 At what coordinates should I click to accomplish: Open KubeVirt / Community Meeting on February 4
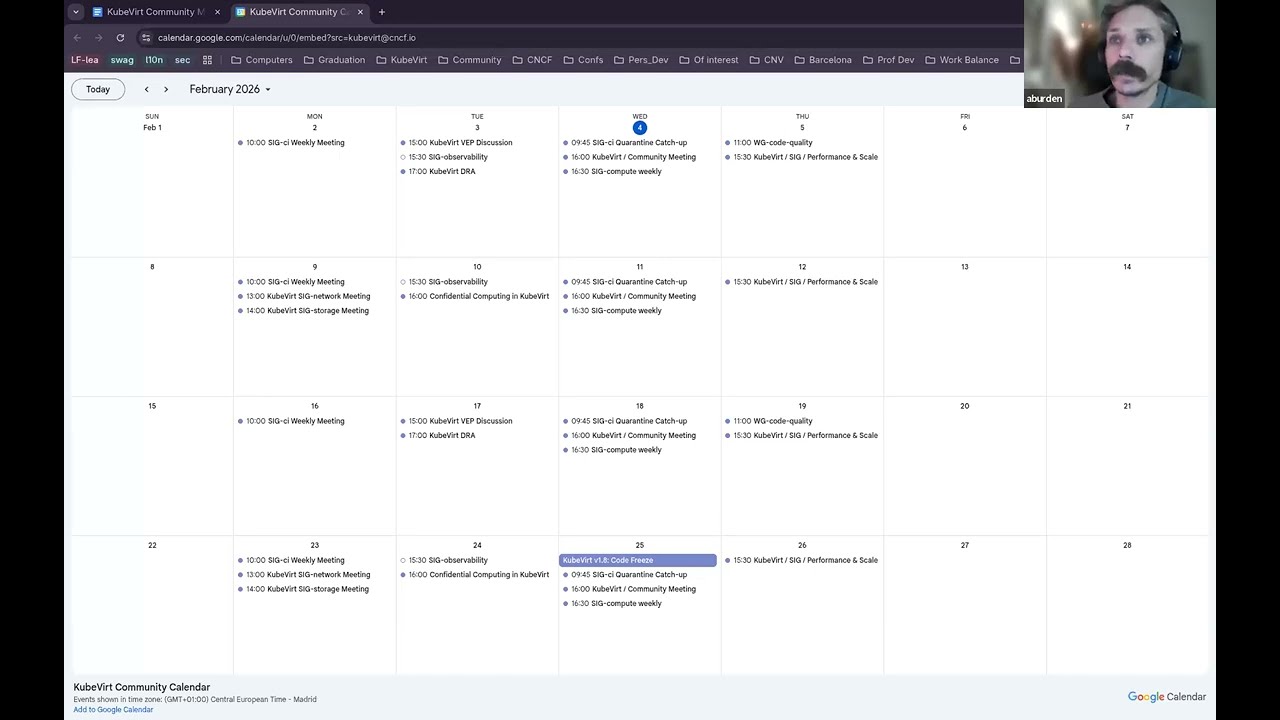629,157
